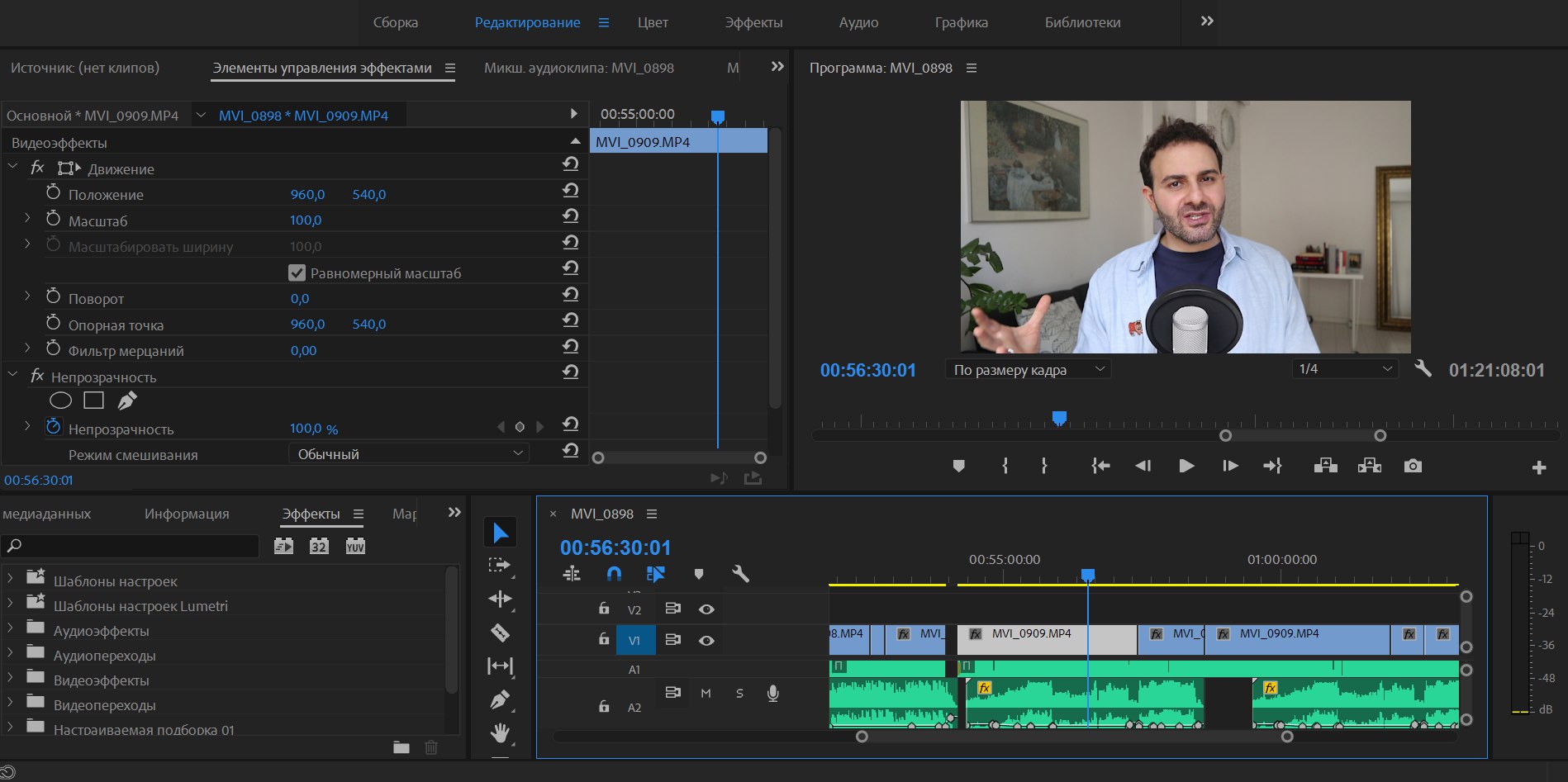Image resolution: width=1568 pixels, height=782 pixels.
Task: Click the Lift button
Action: pos(1325,466)
